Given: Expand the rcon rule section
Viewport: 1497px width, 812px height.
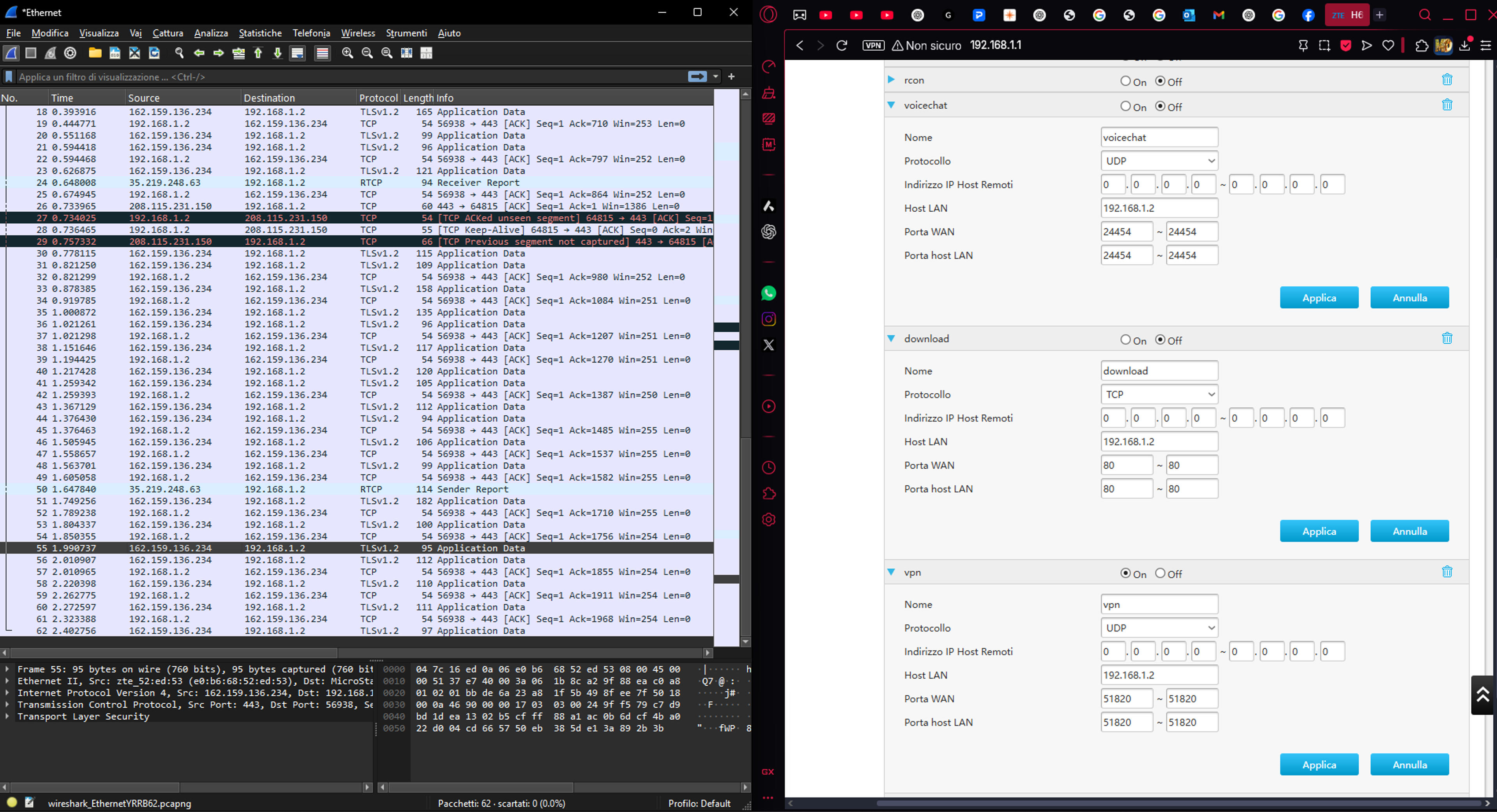Looking at the screenshot, I should (891, 80).
